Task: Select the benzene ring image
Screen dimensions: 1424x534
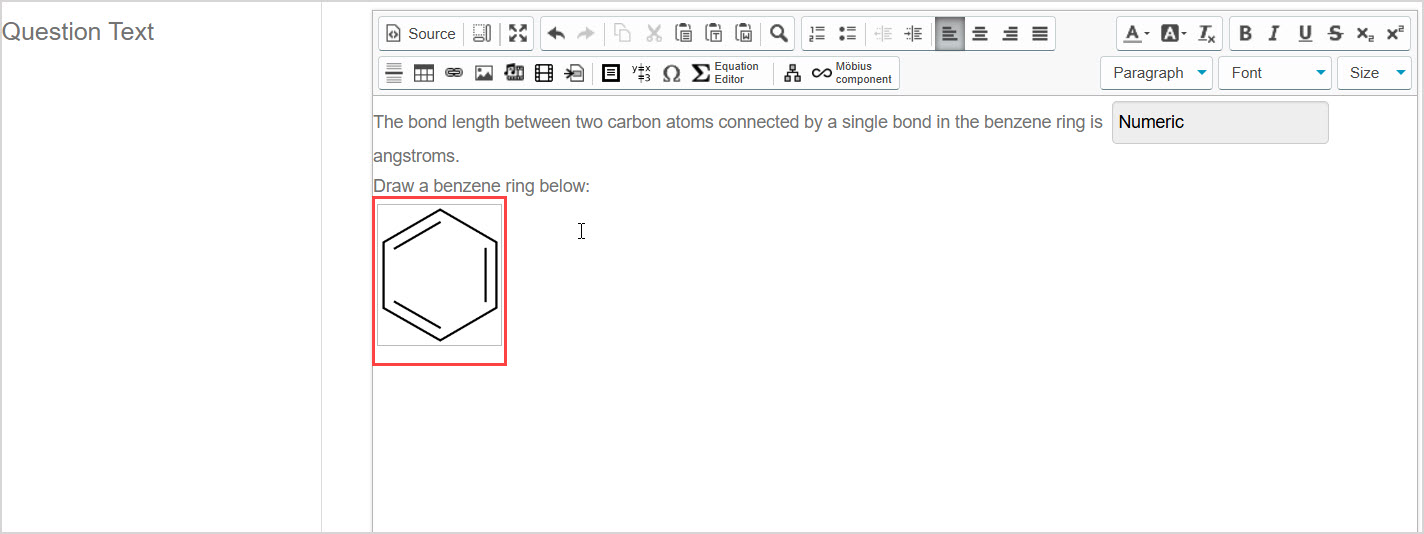Action: (440, 275)
